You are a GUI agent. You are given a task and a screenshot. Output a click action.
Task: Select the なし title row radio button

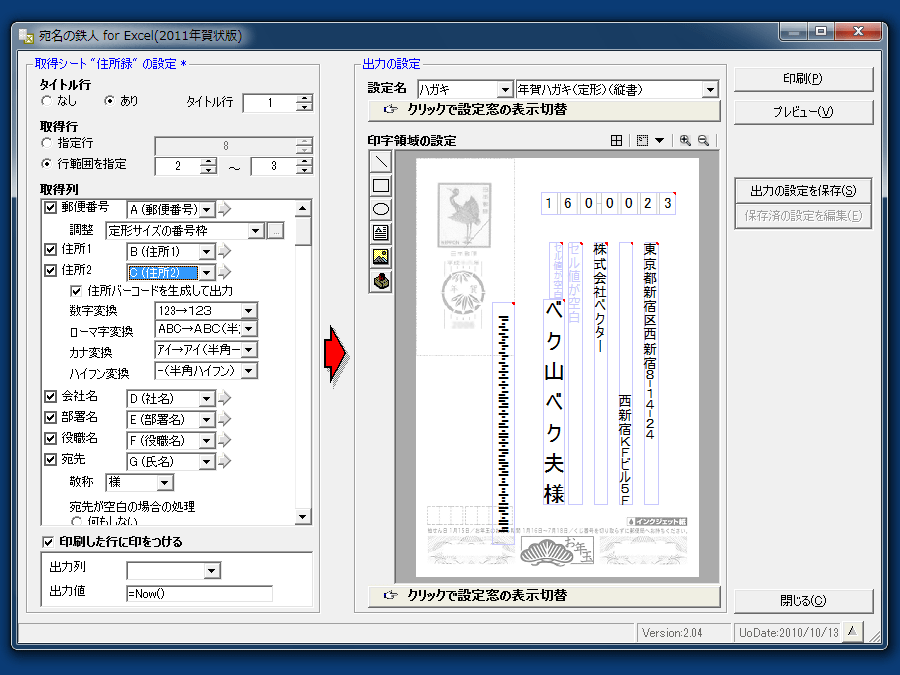(x=46, y=101)
